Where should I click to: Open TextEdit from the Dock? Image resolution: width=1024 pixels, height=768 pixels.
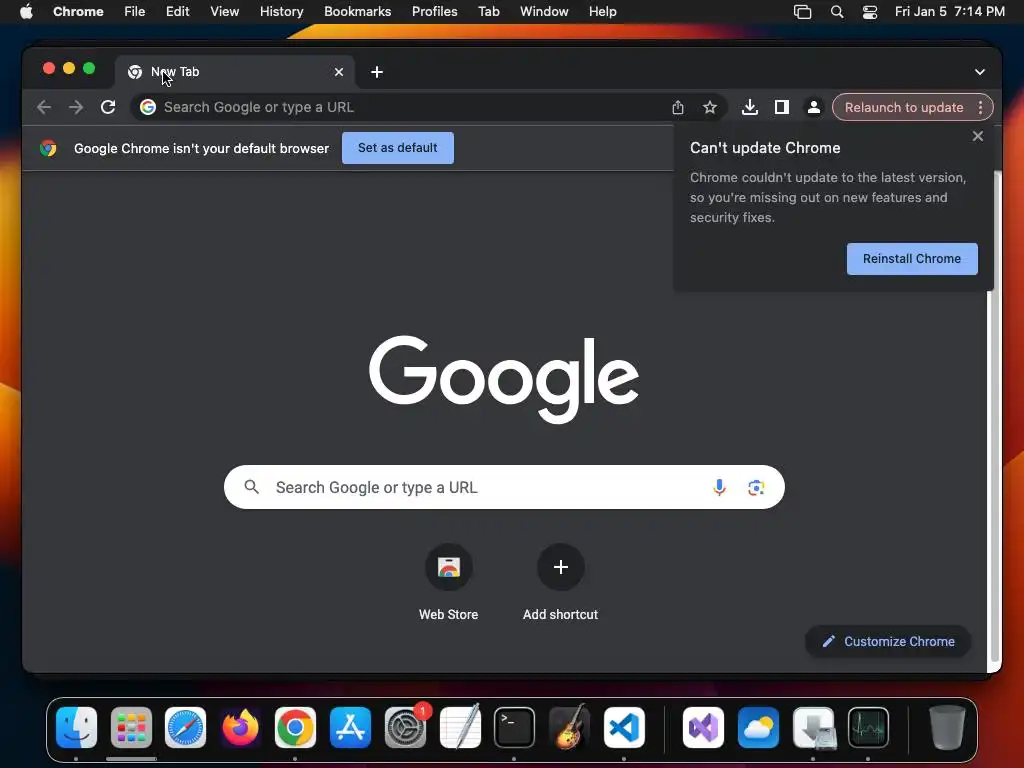[460, 727]
